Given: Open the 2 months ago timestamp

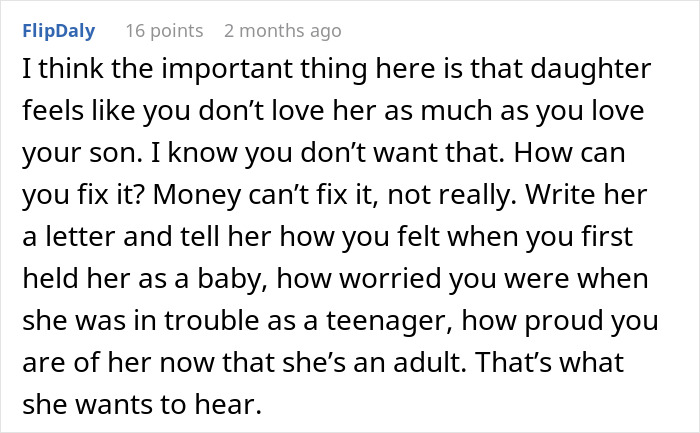Looking at the screenshot, I should (x=282, y=31).
